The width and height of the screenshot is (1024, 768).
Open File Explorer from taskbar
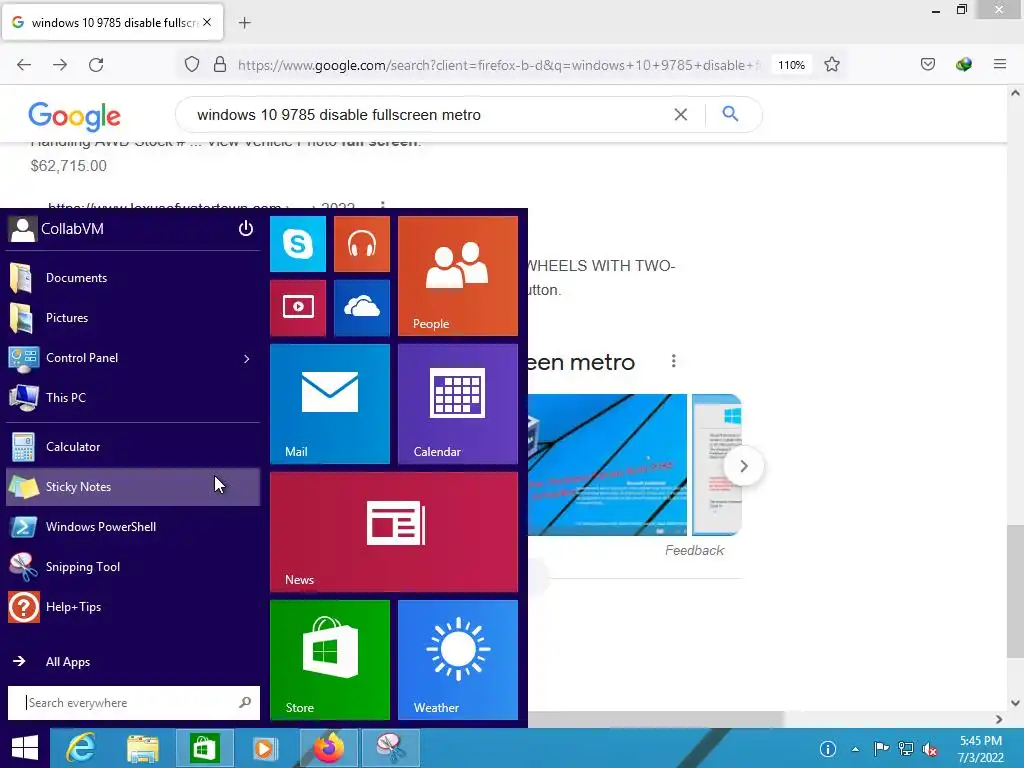[x=142, y=748]
